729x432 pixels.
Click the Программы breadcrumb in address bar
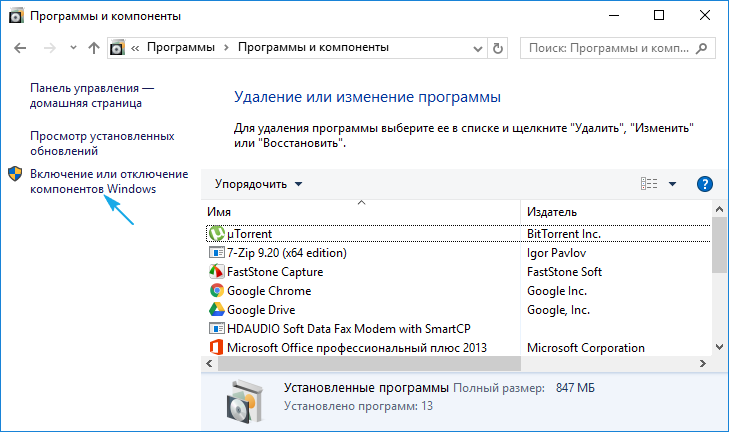pyautogui.click(x=188, y=48)
